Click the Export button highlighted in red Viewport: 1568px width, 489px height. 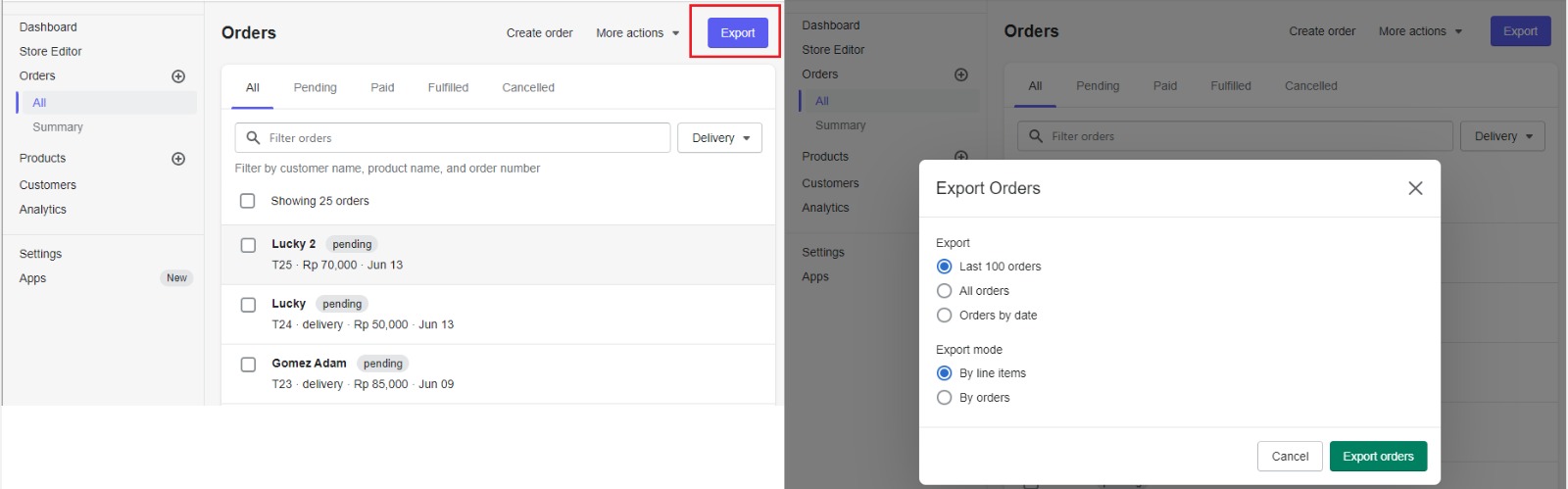click(738, 33)
